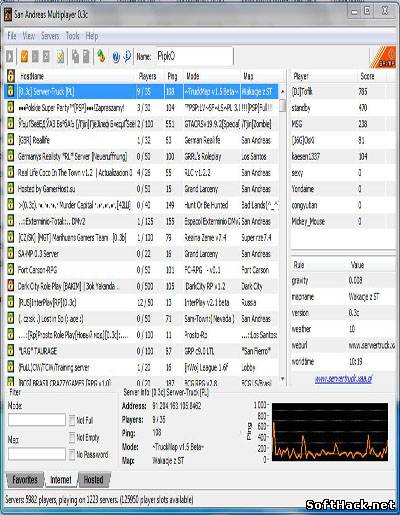
Task: Sort by the Mode column header
Action: [x=211, y=76]
